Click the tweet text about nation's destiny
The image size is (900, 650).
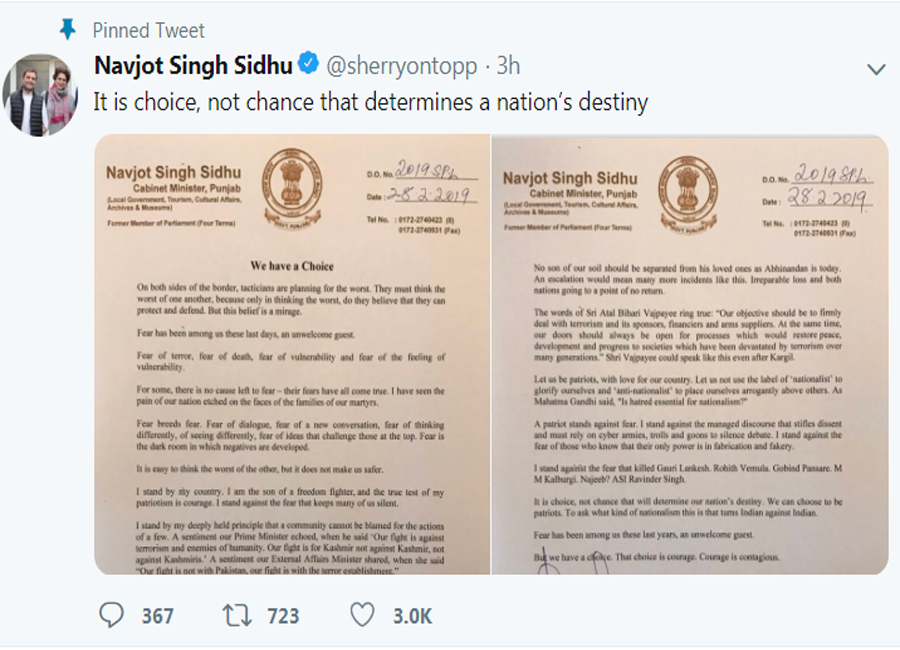coord(371,101)
